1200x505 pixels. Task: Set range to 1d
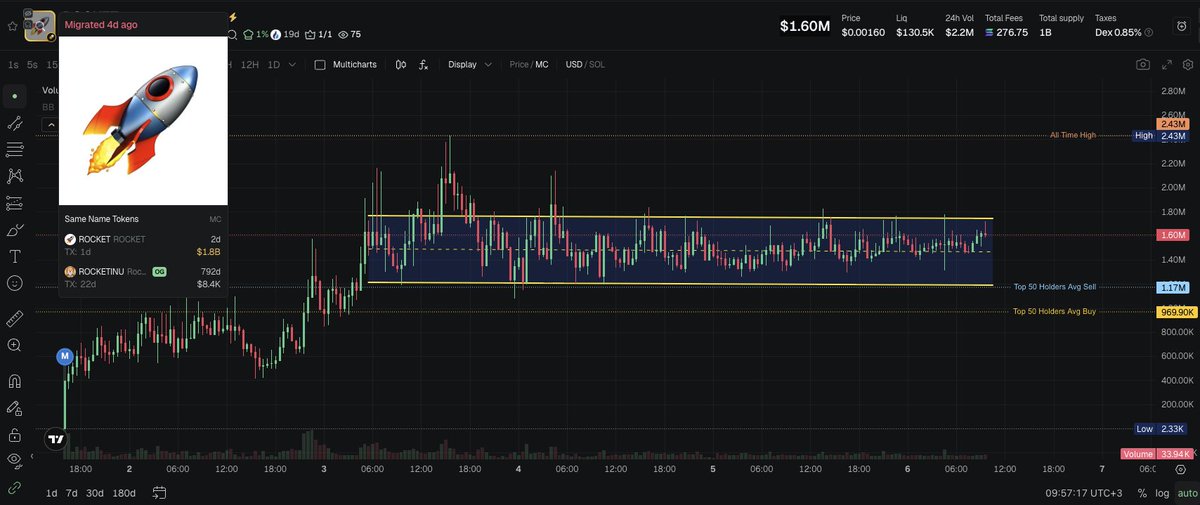[x=51, y=492]
